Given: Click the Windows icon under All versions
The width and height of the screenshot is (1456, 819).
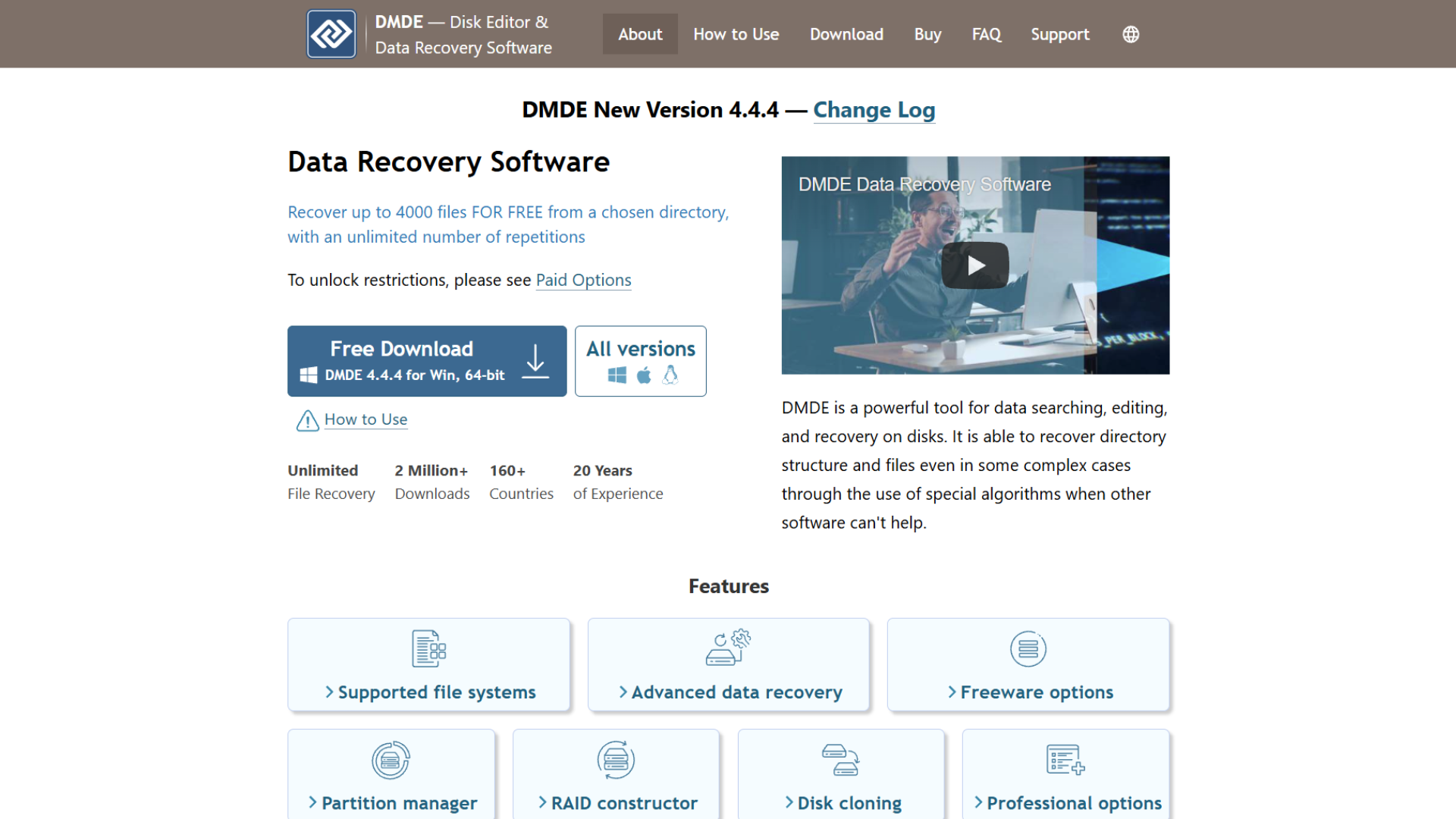Looking at the screenshot, I should [x=617, y=375].
